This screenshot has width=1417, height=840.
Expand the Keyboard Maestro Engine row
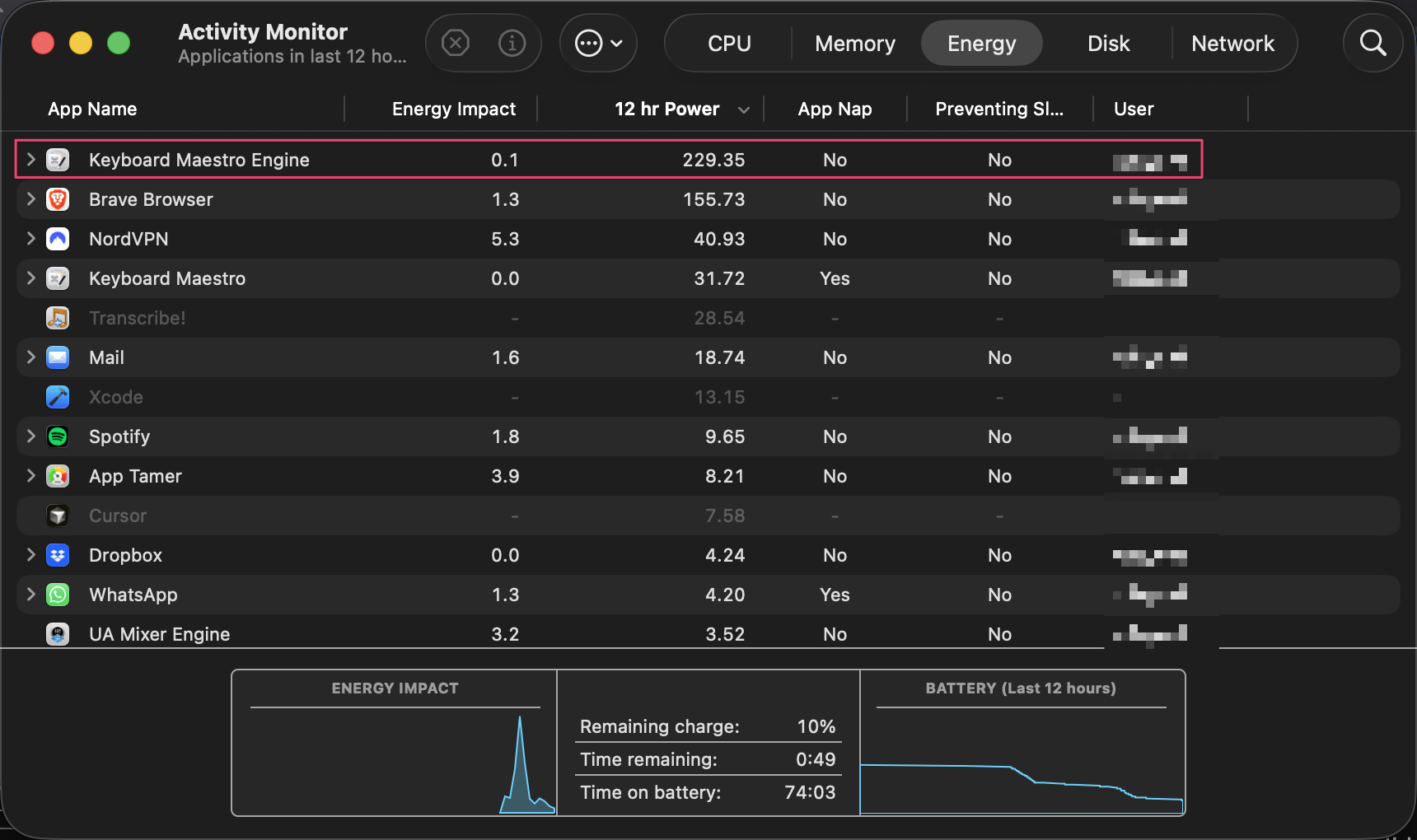(x=30, y=159)
